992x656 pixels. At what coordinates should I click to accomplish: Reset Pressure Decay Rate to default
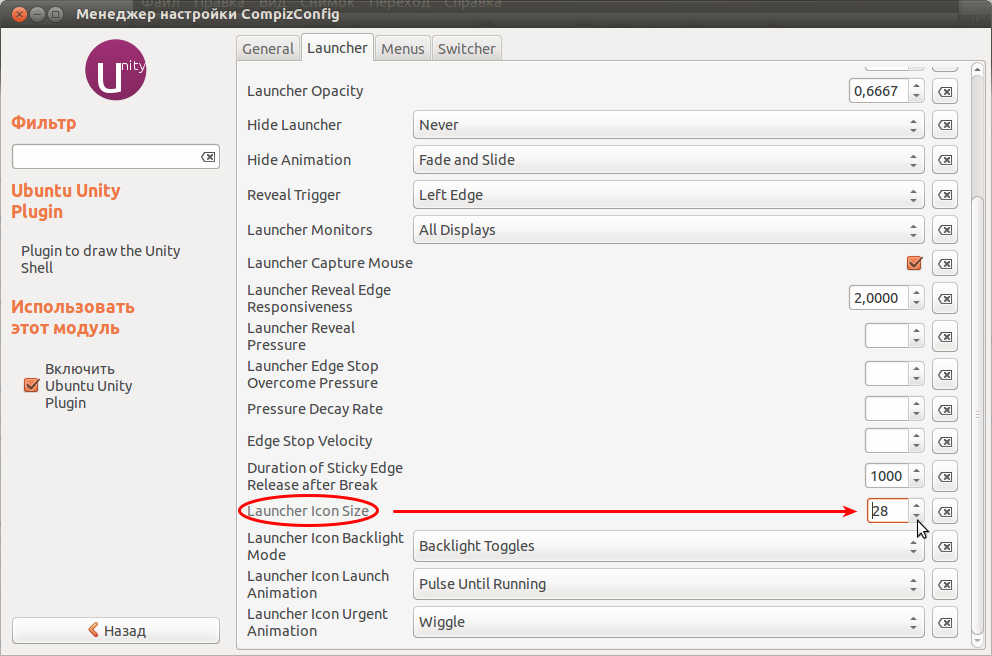tap(945, 409)
